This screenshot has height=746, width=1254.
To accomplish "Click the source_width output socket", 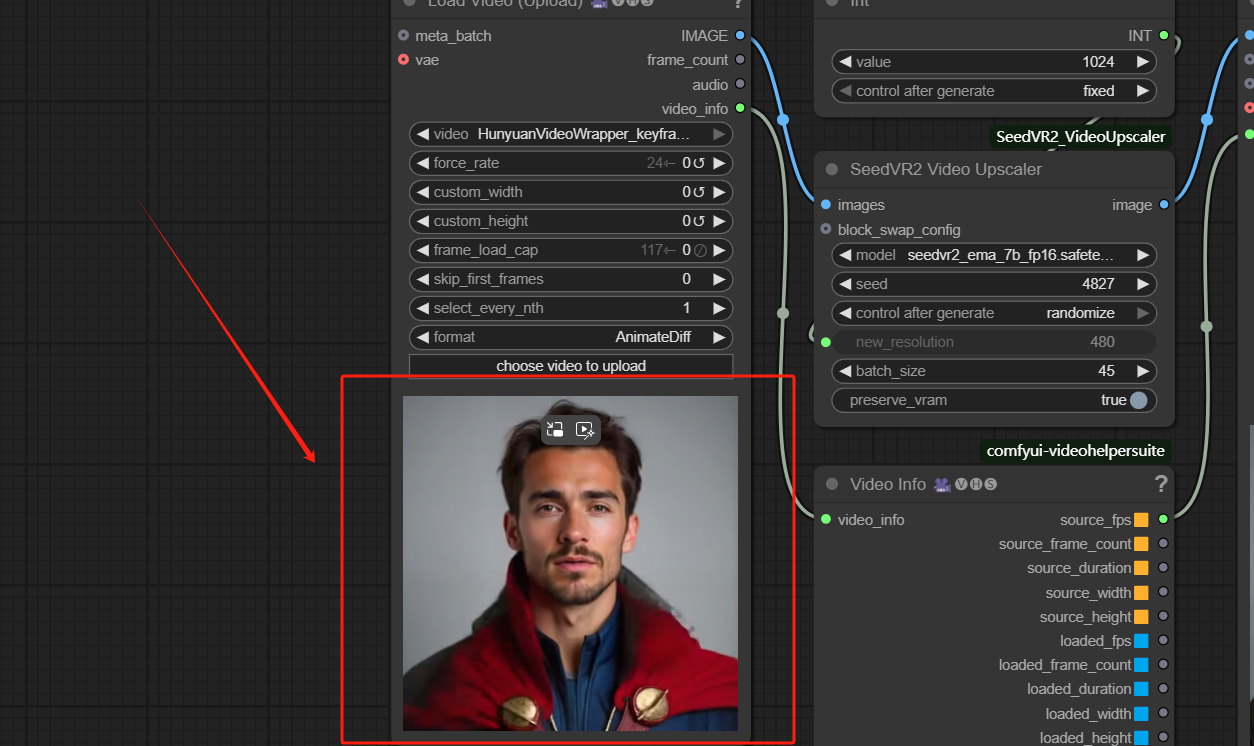I will 1163,593.
